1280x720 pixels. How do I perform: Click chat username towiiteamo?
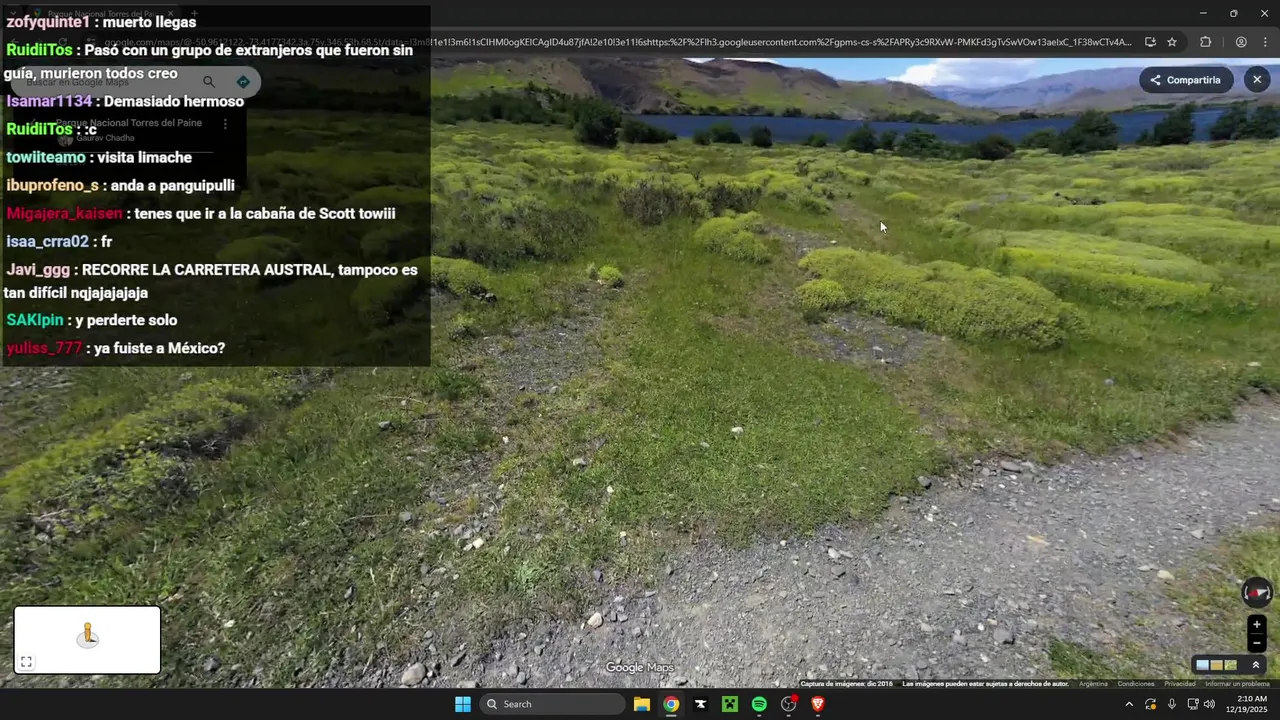(46, 157)
